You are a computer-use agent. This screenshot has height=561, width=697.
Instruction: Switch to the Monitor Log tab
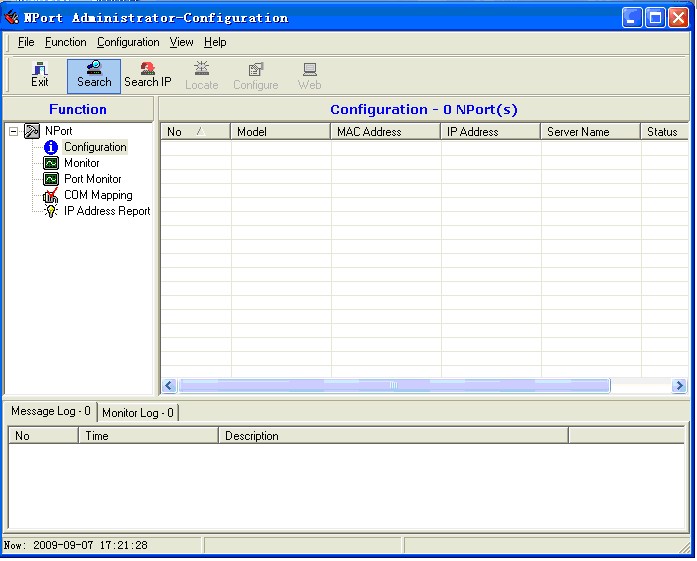pos(138,413)
